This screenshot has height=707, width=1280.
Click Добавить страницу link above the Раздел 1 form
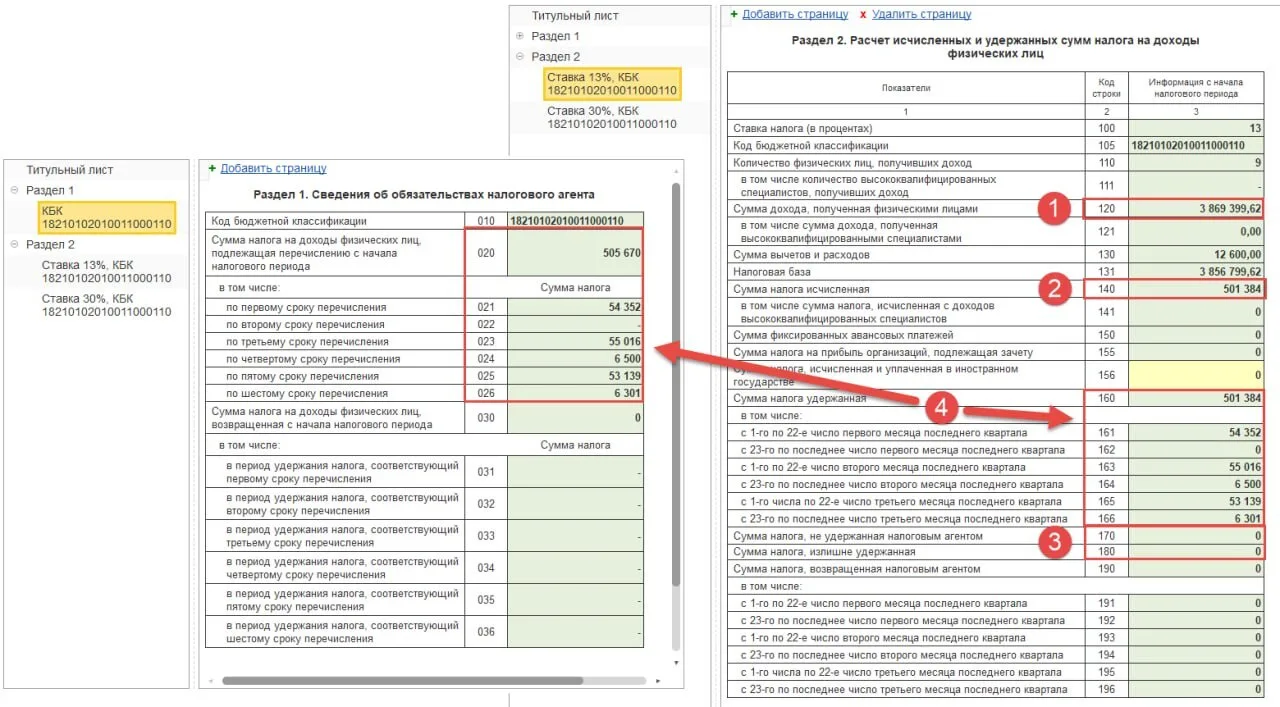(x=273, y=169)
